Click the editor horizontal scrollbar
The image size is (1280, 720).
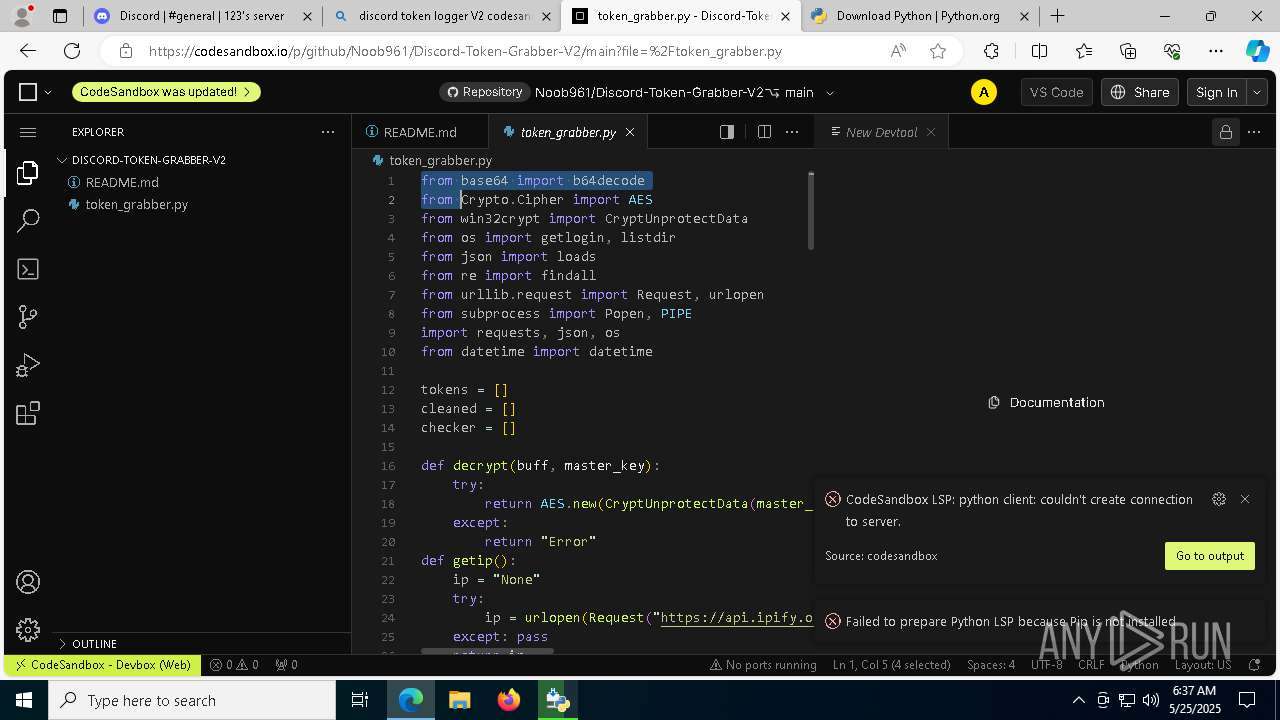tap(487, 651)
